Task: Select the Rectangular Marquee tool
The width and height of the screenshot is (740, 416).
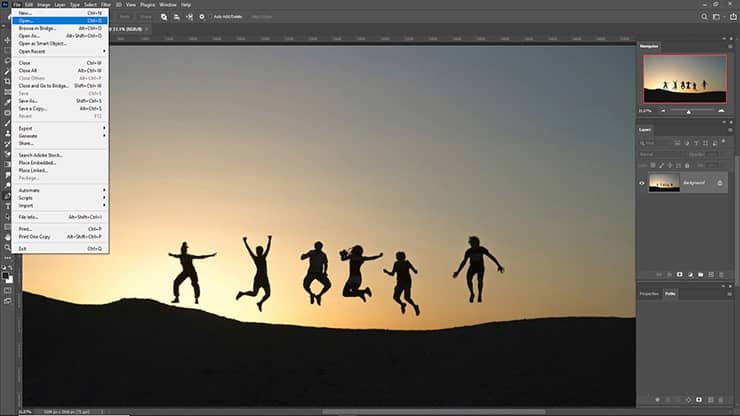Action: [7, 51]
